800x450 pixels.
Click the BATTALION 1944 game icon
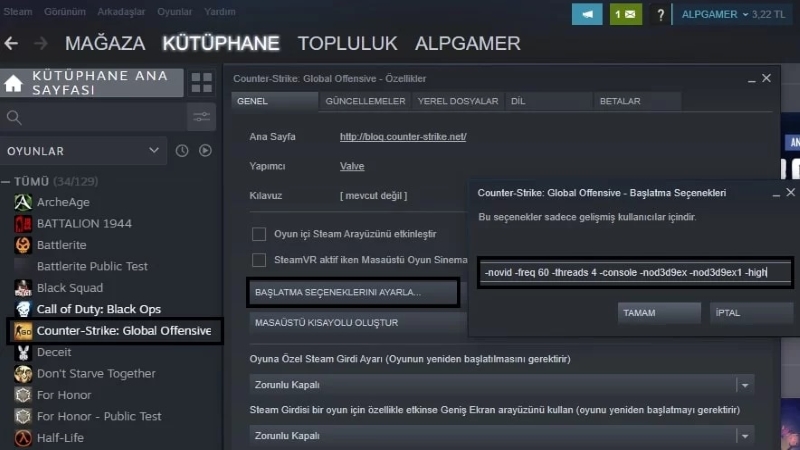click(23, 224)
